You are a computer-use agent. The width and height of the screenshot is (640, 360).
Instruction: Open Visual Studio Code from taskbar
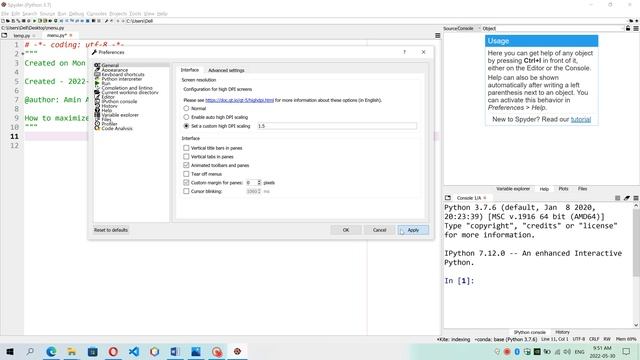click(x=134, y=351)
